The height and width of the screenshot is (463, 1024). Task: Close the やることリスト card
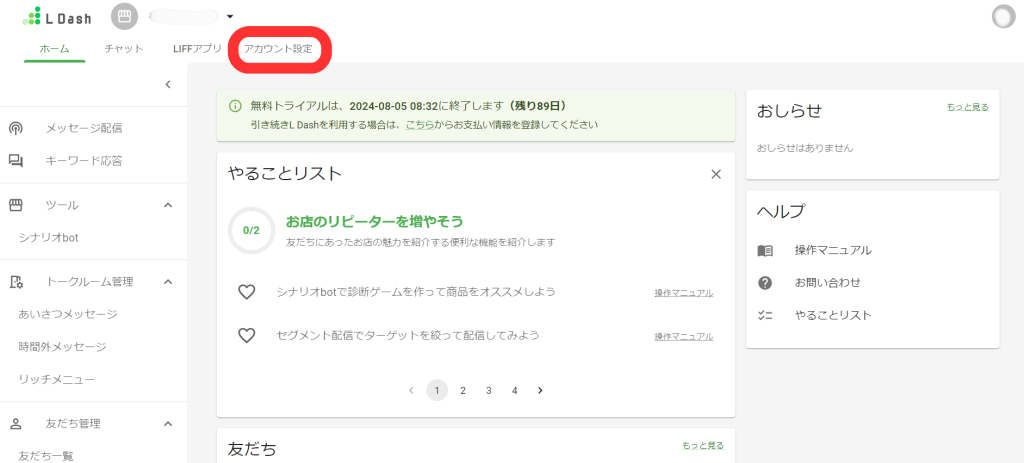716,174
